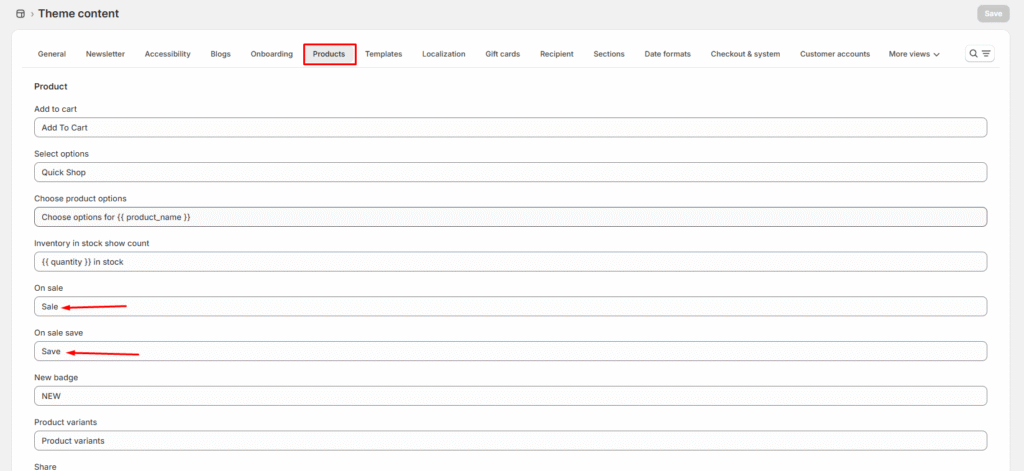Focus the Select options field with Quick Shop

point(510,172)
